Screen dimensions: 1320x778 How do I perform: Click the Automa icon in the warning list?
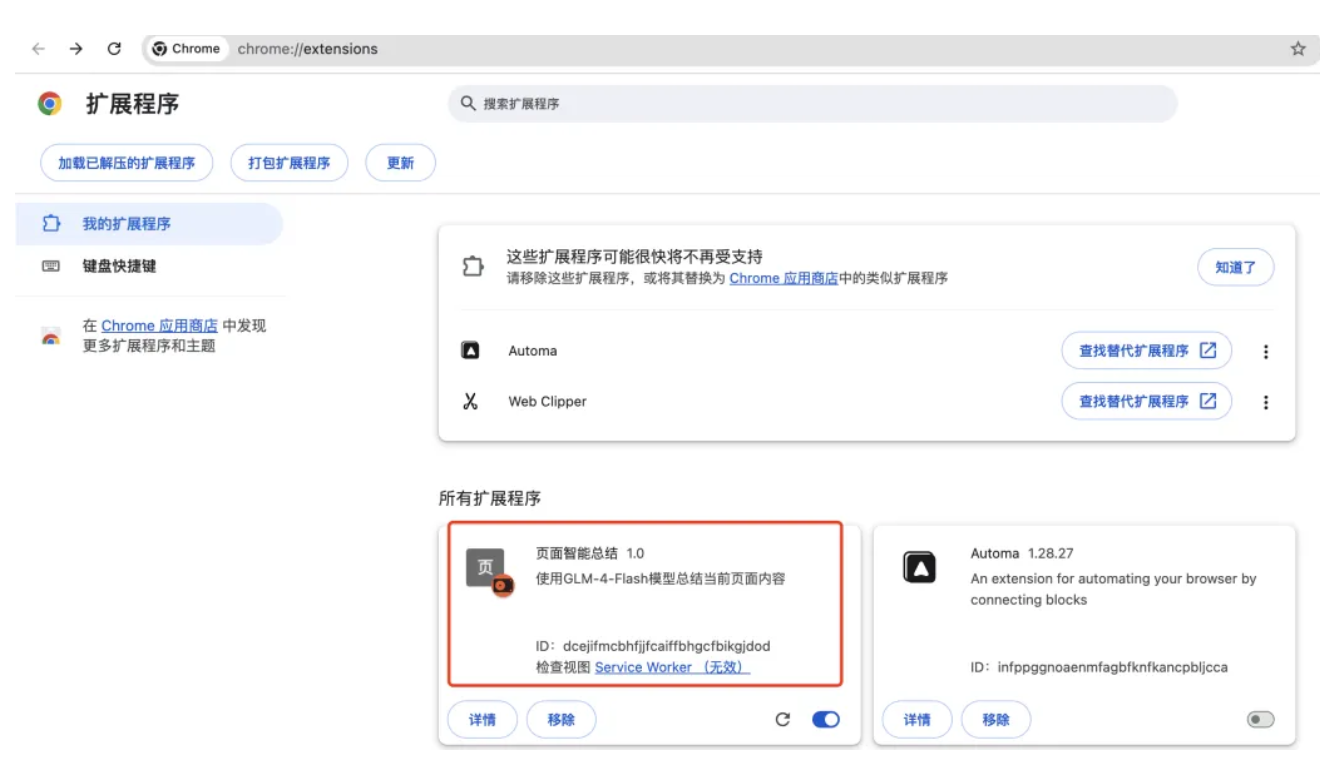[x=470, y=351]
